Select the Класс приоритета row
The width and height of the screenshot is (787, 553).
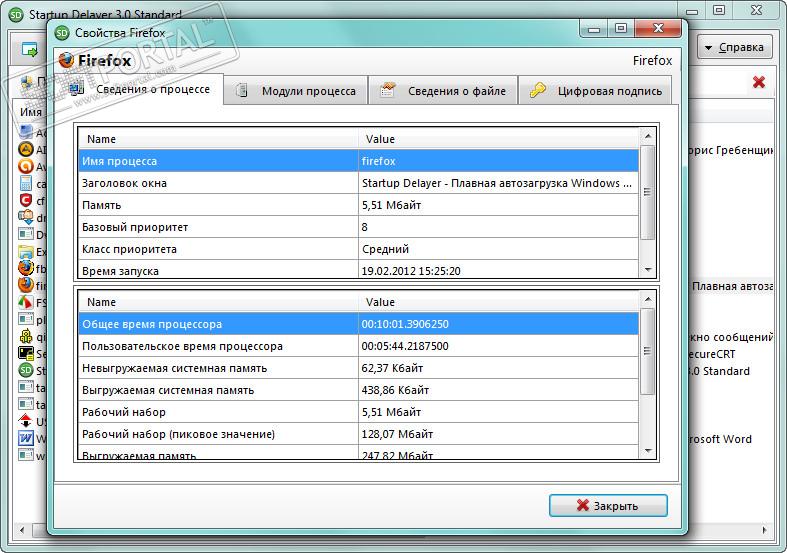point(359,249)
